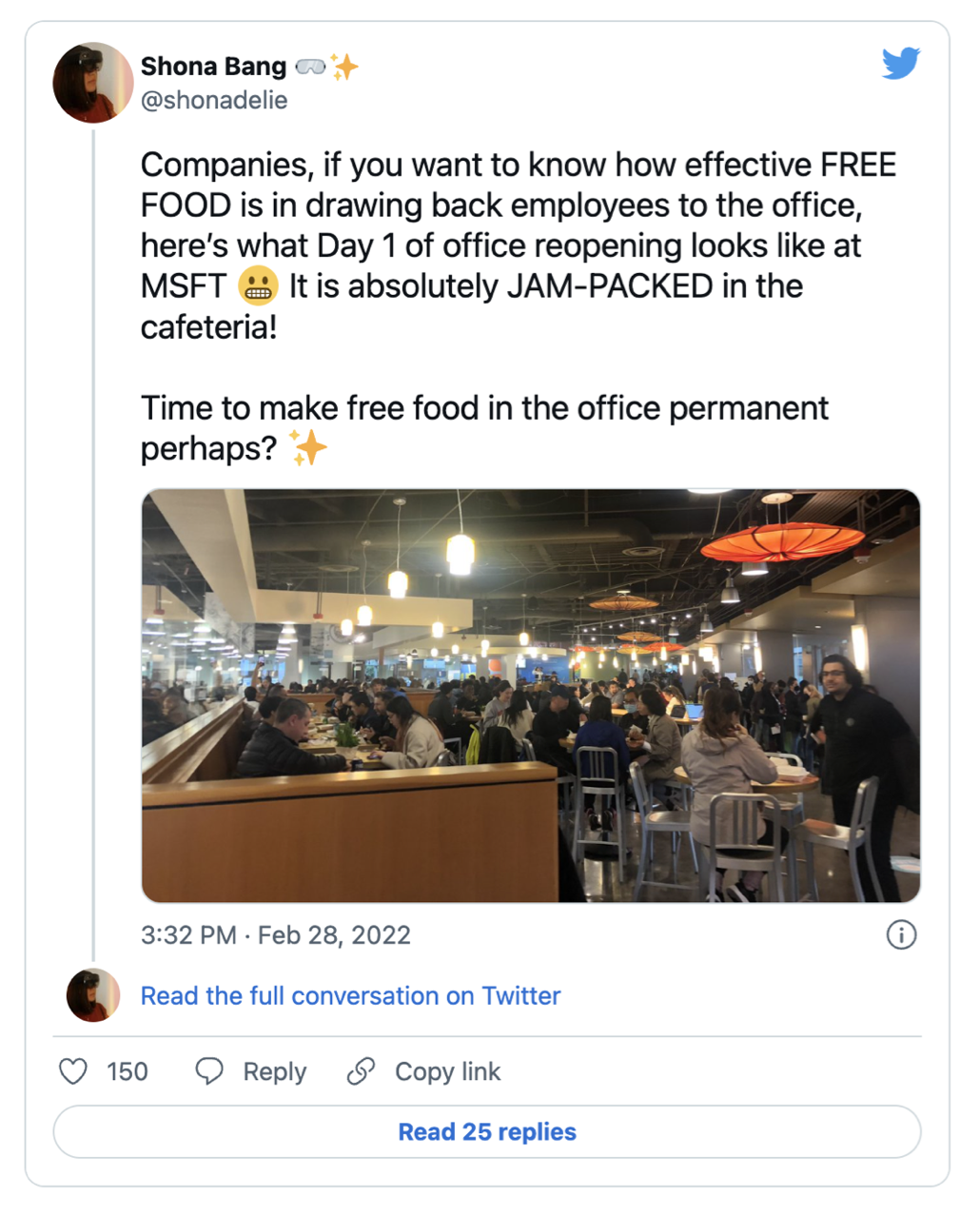Click the small avatar beside conversation link
This screenshot has height=1216, width=980.
coord(92,995)
